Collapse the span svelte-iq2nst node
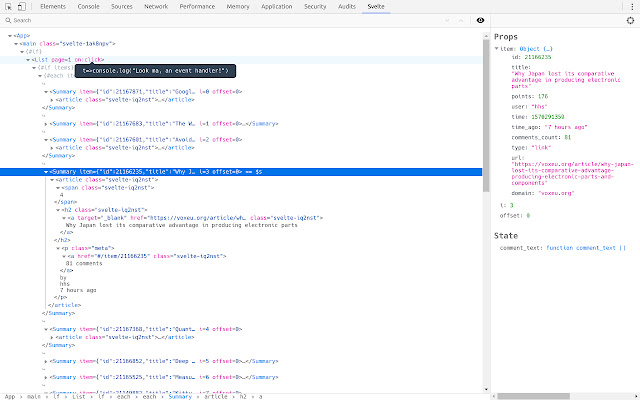This screenshot has width=640, height=400. 58,188
